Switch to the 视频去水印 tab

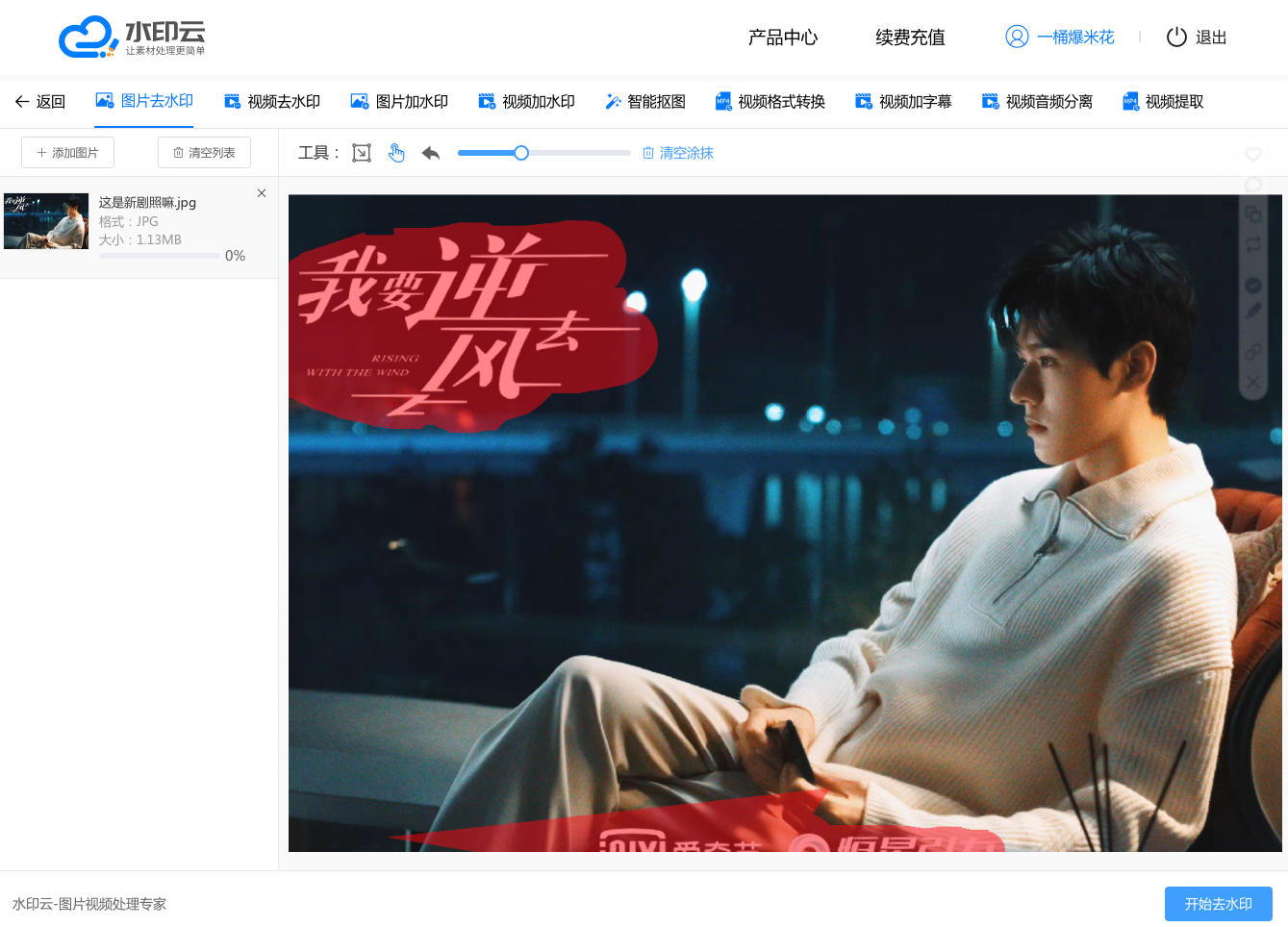[272, 102]
